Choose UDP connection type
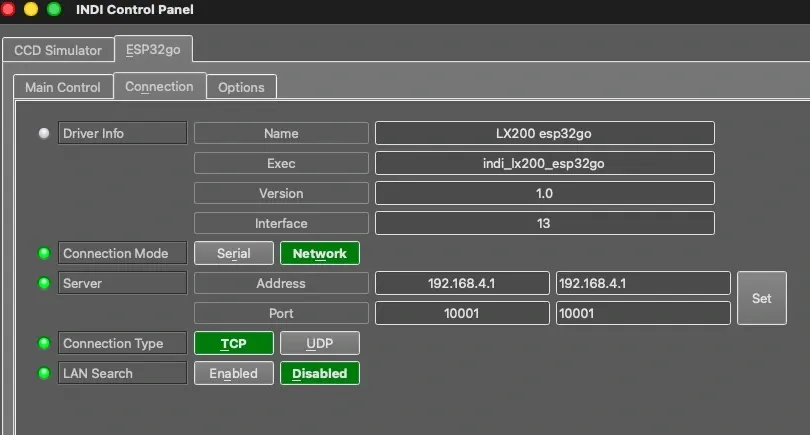Image resolution: width=810 pixels, height=435 pixels. pos(320,343)
